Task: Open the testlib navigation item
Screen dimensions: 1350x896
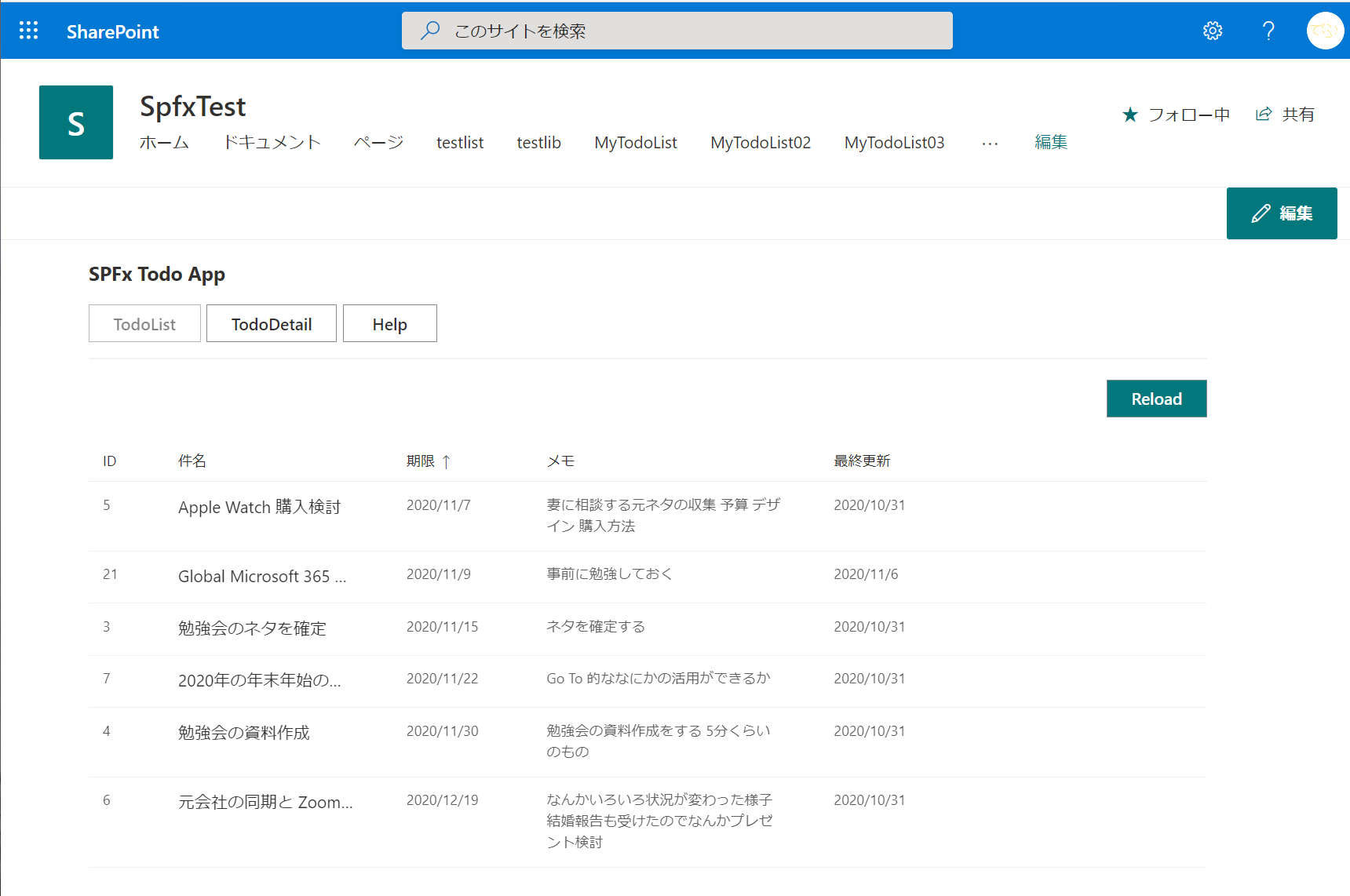Action: 538,143
